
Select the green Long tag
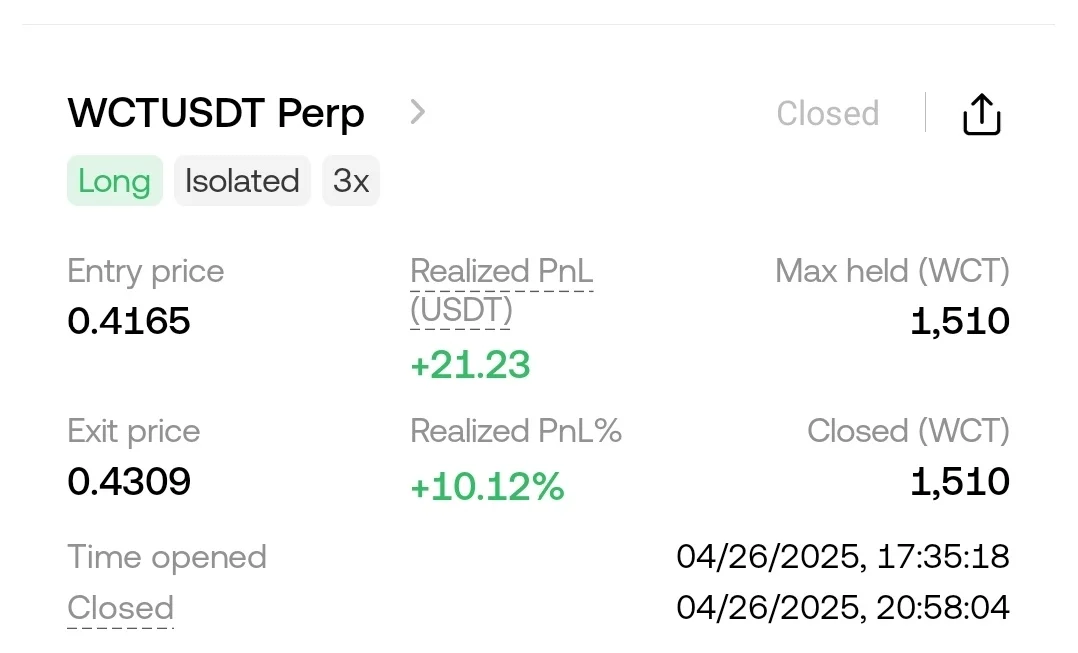point(114,181)
